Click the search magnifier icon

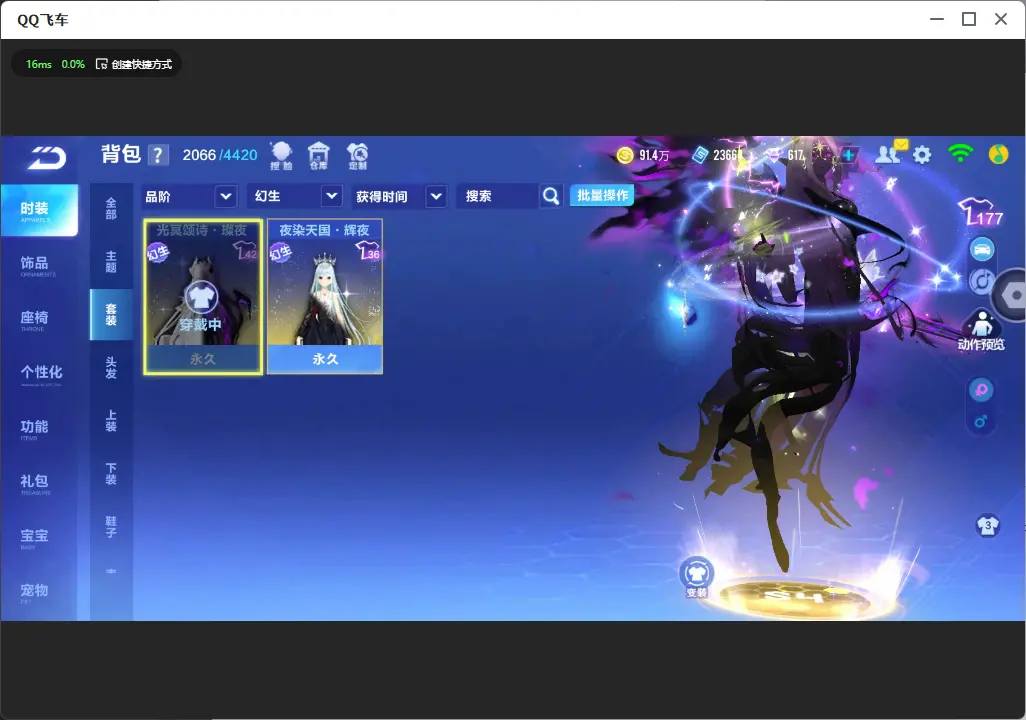coord(551,196)
